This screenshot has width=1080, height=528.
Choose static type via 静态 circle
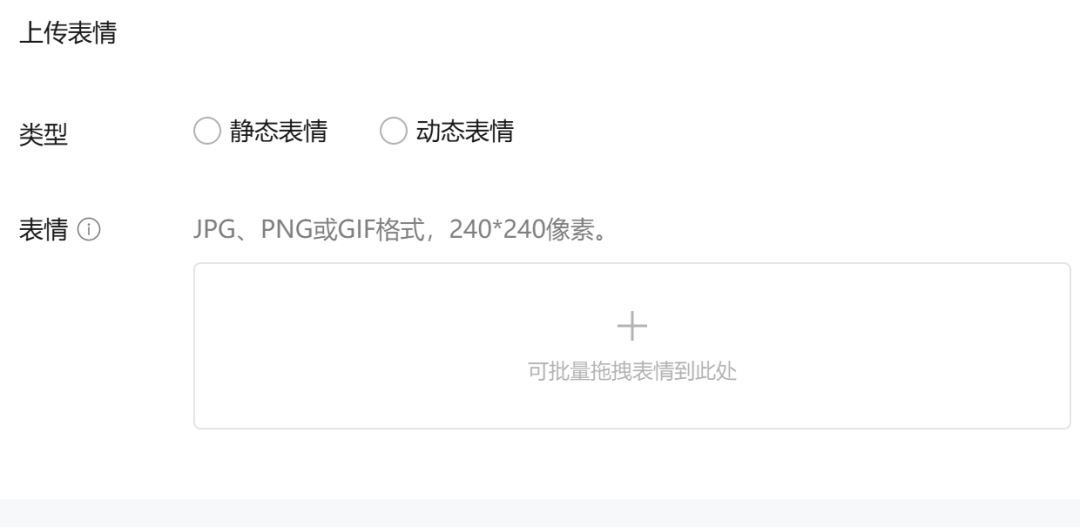tap(207, 131)
